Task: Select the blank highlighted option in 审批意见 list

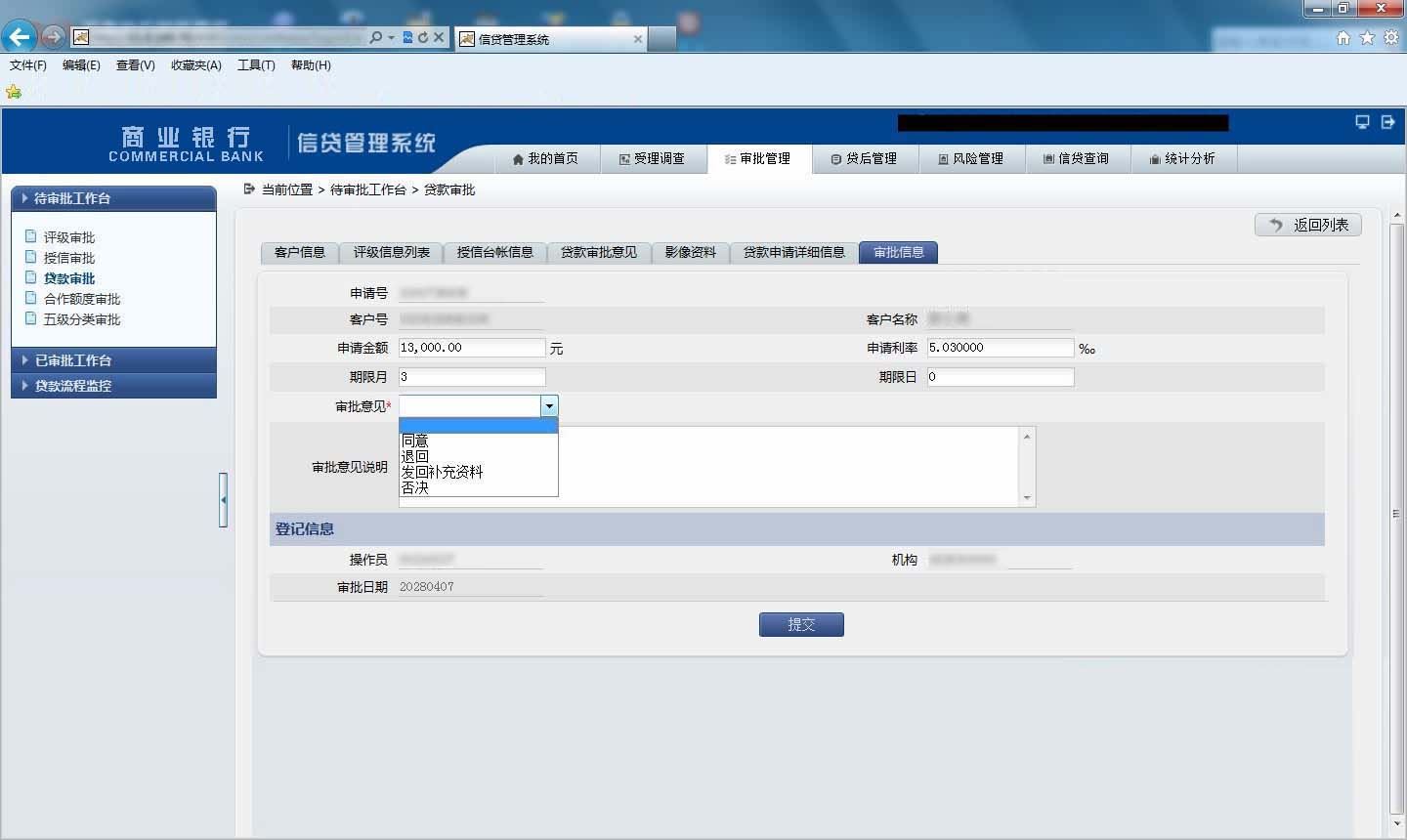Action: coord(479,426)
